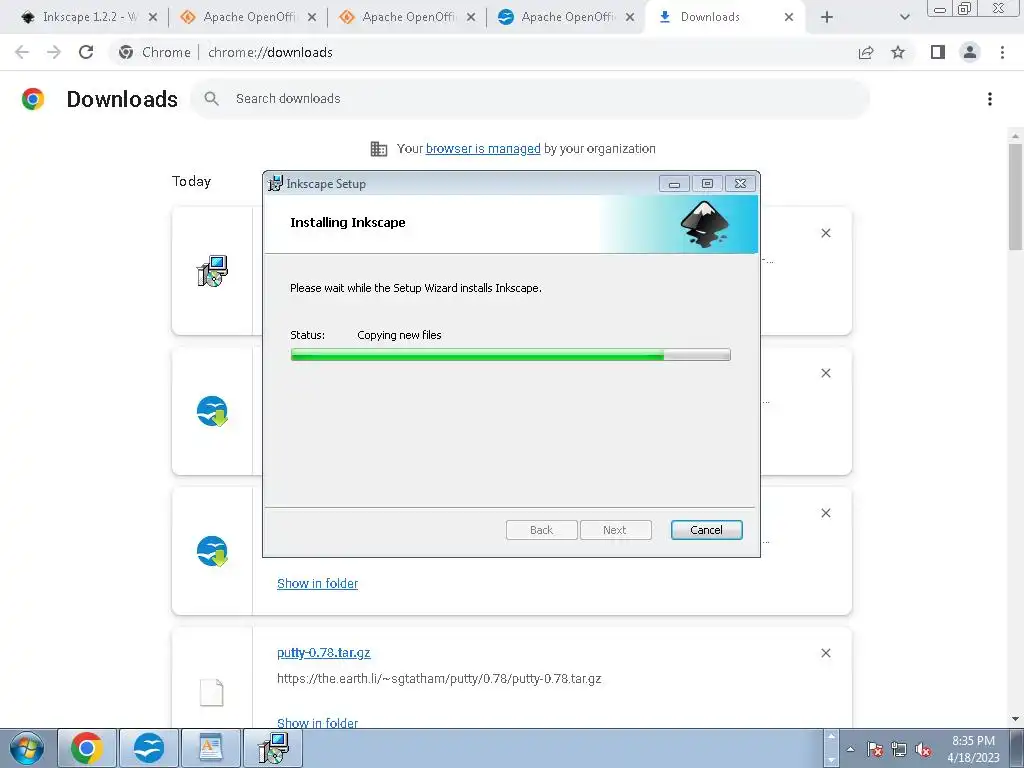Click the disabled Next button in Inkscape Setup
1024x768 pixels.
pos(615,530)
